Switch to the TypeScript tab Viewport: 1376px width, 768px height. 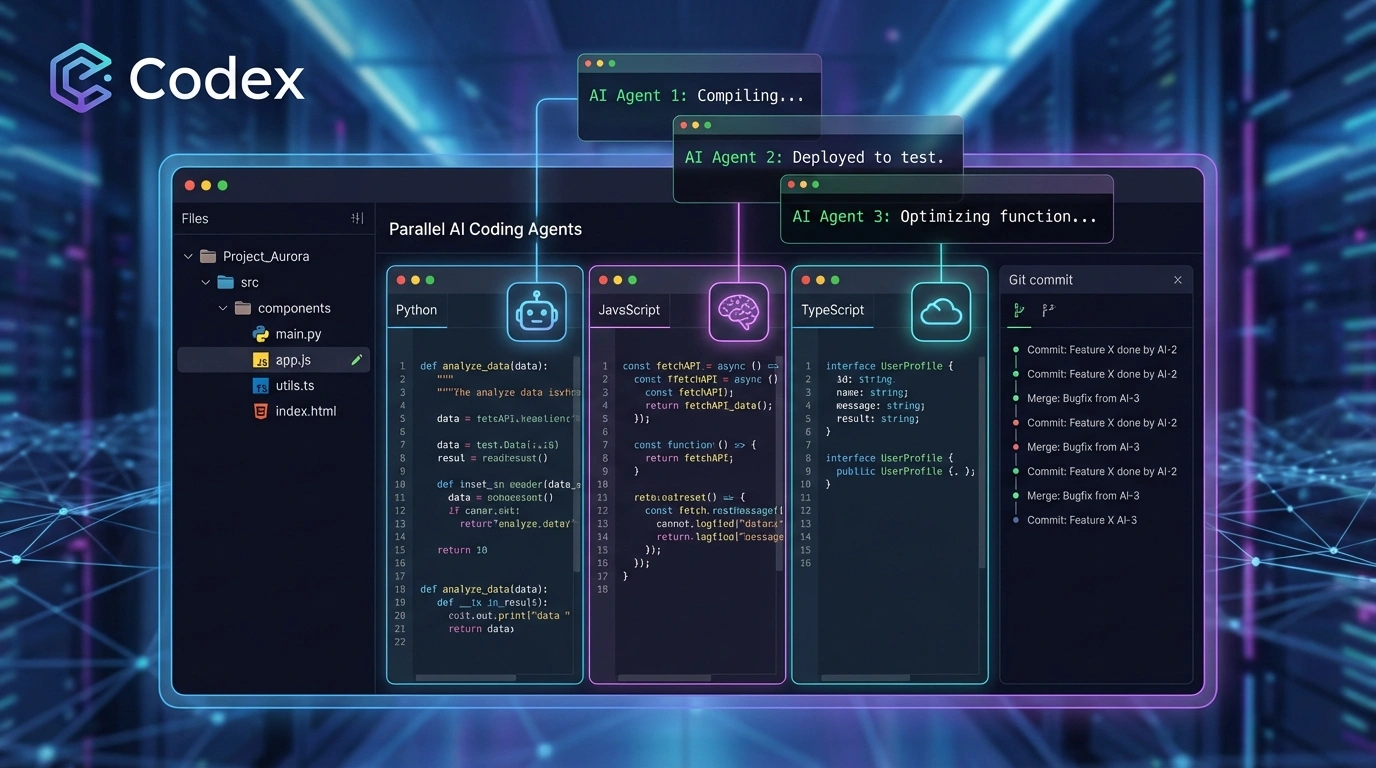tap(832, 310)
